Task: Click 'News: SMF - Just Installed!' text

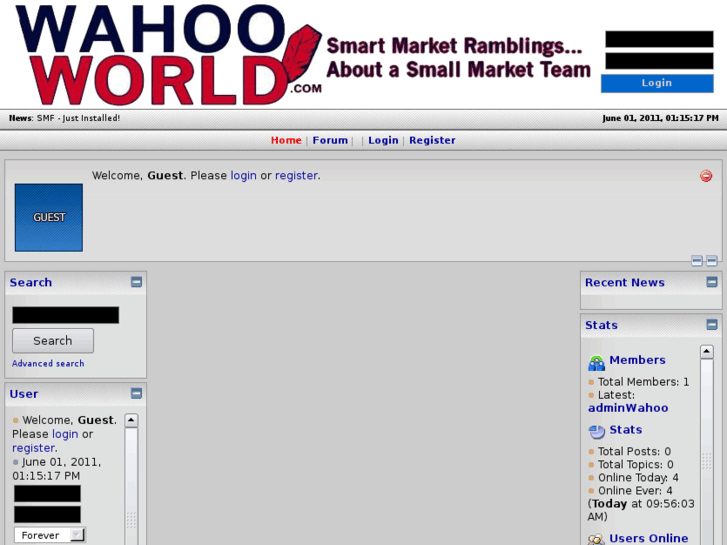Action: point(64,118)
